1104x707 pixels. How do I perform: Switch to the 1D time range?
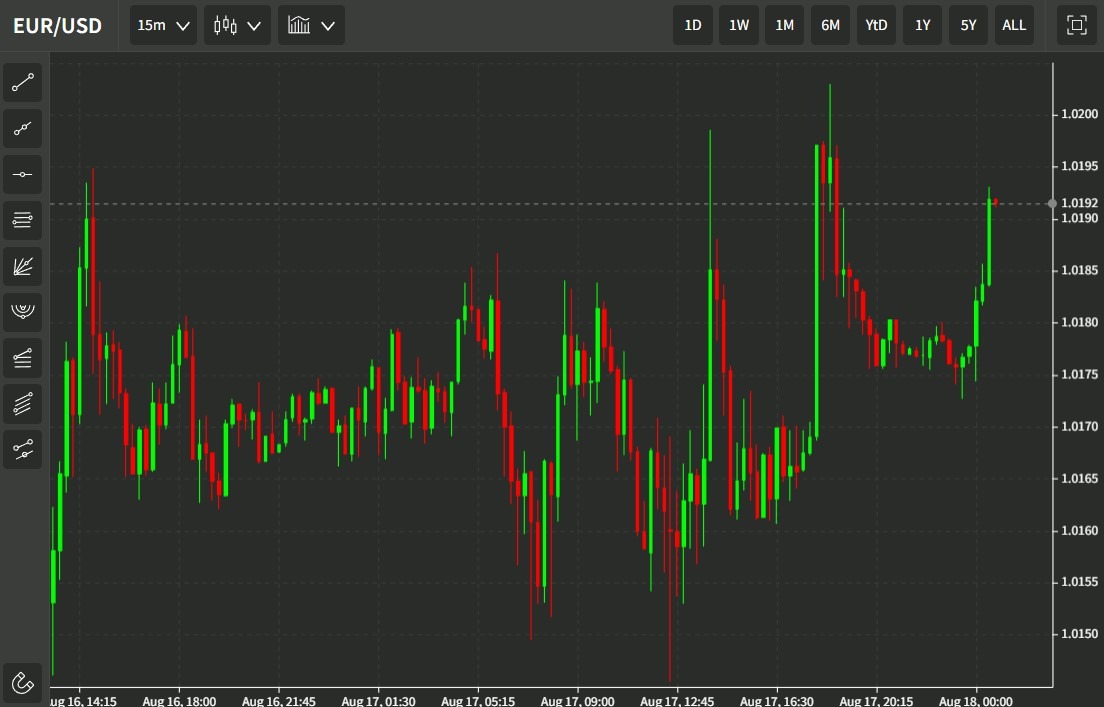[x=693, y=25]
